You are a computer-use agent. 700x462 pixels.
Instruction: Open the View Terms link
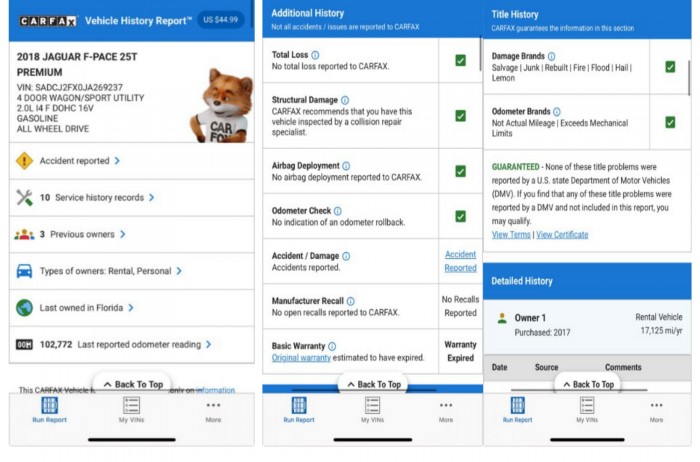[x=511, y=235]
